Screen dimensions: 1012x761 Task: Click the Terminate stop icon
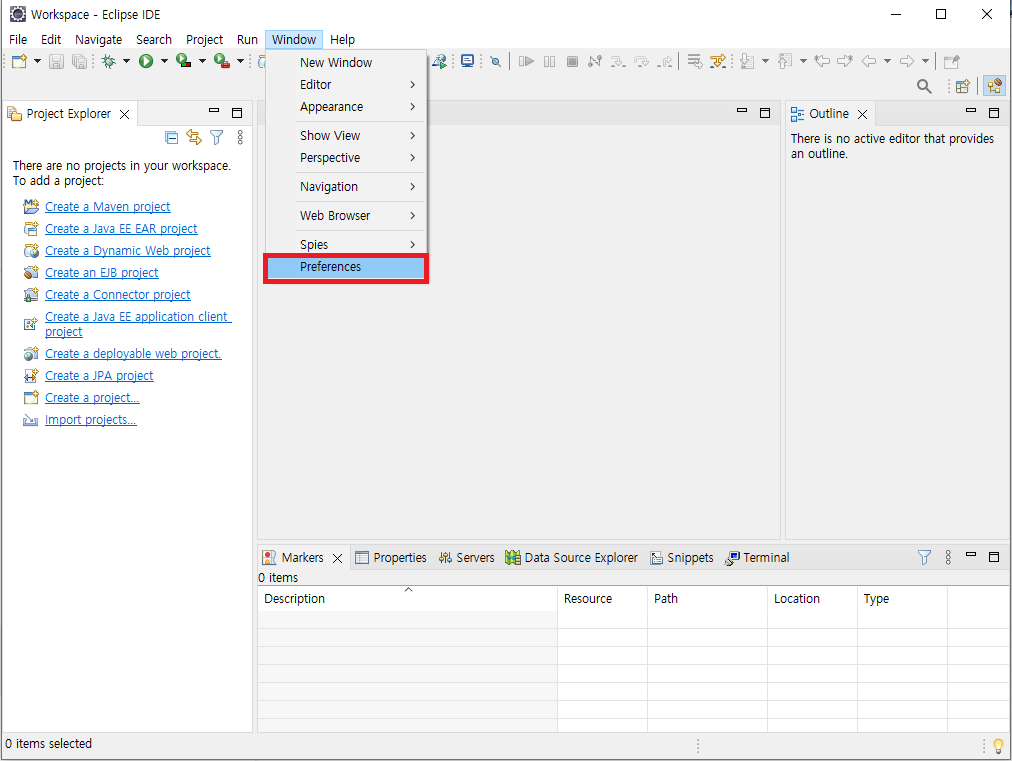572,61
